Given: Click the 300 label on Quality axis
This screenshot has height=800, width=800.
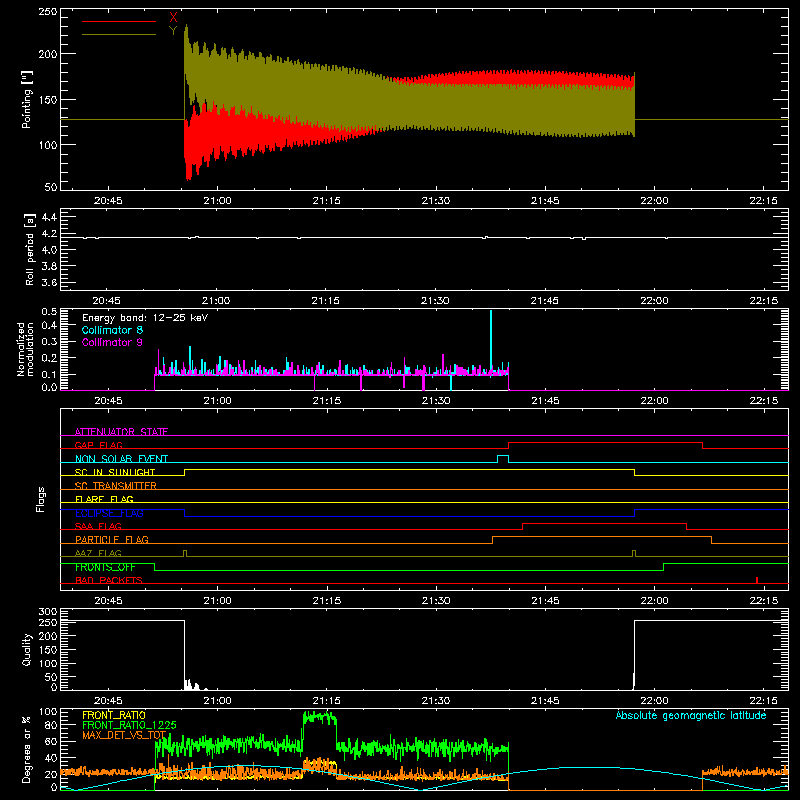Looking at the screenshot, I should click(48, 612).
